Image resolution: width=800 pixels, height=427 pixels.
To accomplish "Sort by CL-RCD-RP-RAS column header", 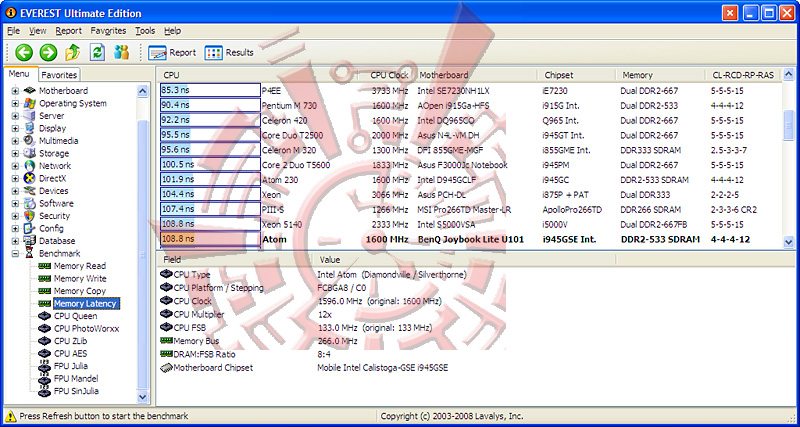I will click(743, 75).
